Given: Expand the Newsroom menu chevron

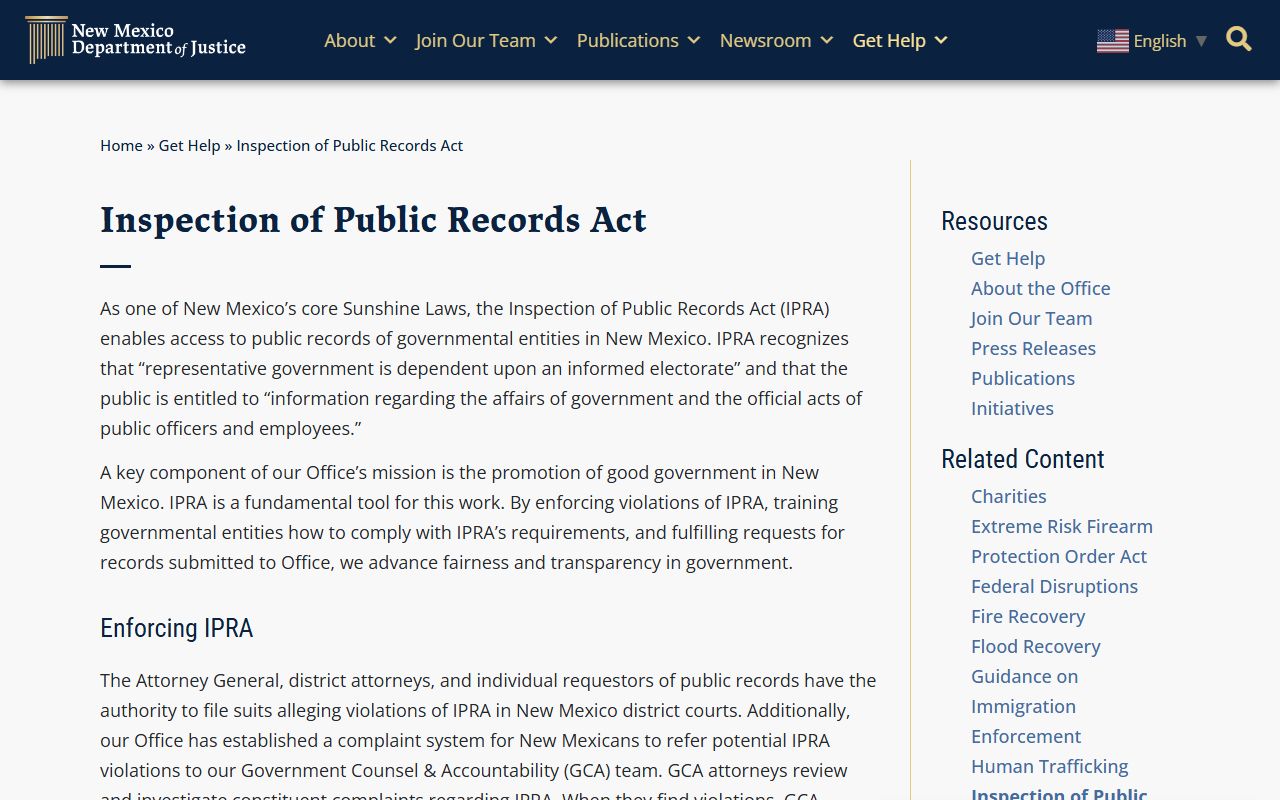Looking at the screenshot, I should tap(826, 41).
